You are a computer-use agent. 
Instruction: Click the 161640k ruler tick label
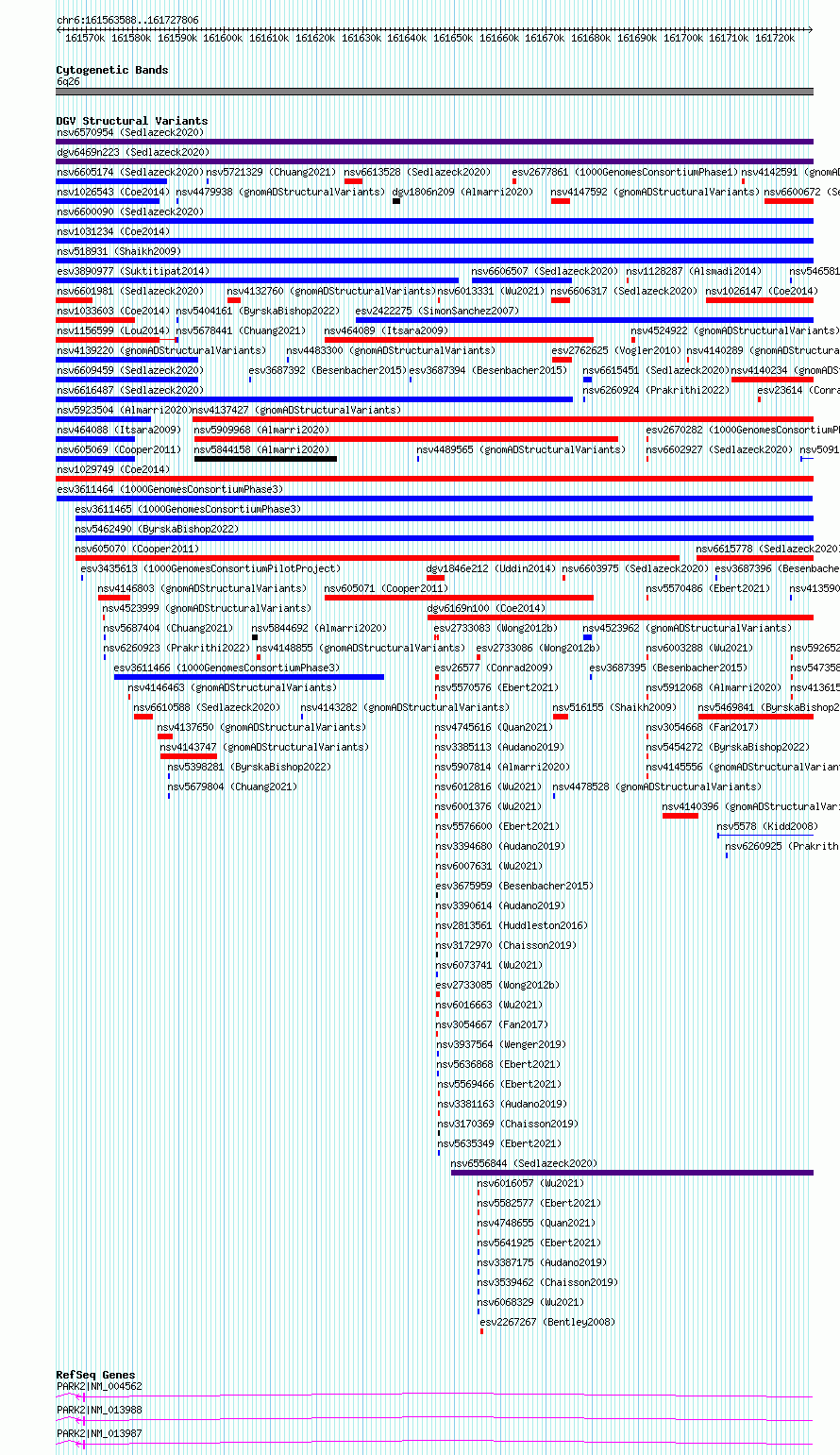click(x=407, y=38)
